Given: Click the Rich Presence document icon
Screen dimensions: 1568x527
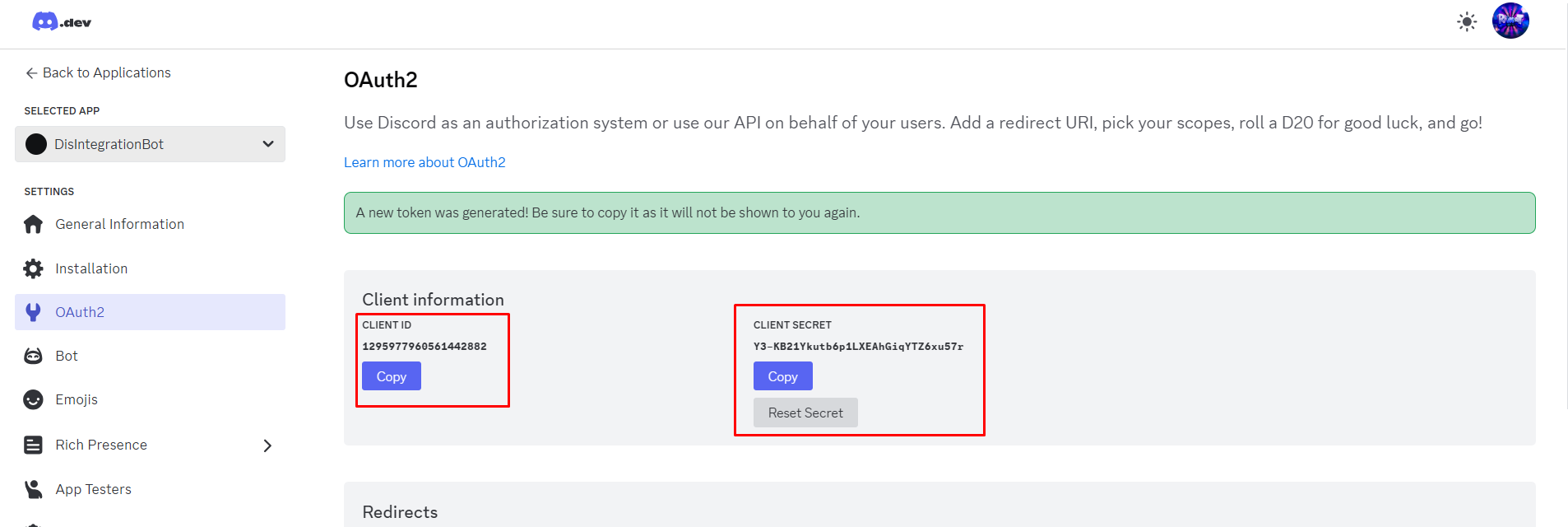Looking at the screenshot, I should (x=33, y=445).
